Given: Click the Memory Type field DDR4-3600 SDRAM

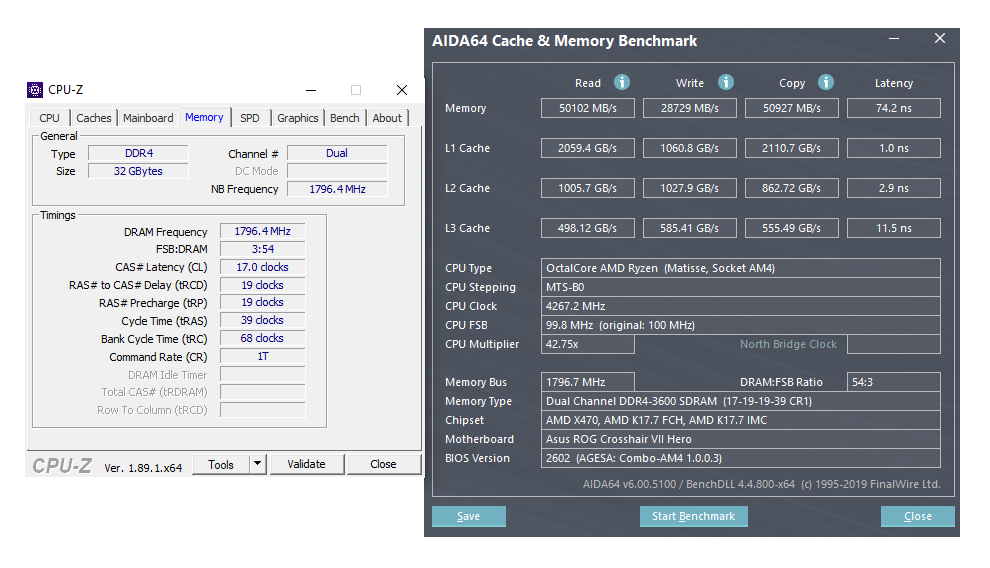Looking at the screenshot, I should 741,401.
